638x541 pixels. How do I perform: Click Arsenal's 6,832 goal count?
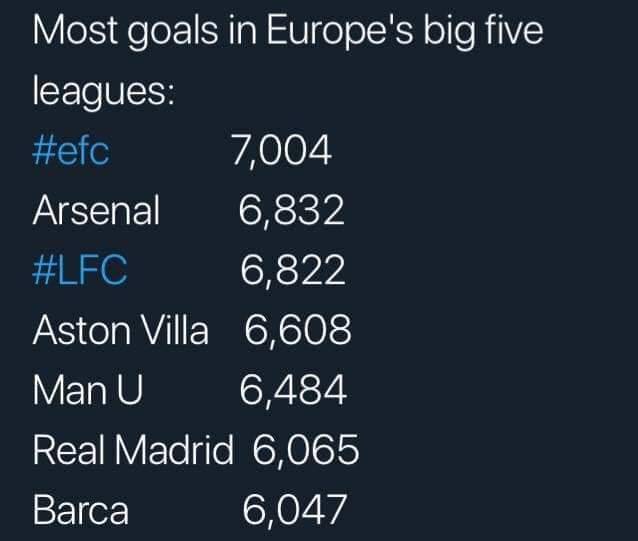[292, 211]
